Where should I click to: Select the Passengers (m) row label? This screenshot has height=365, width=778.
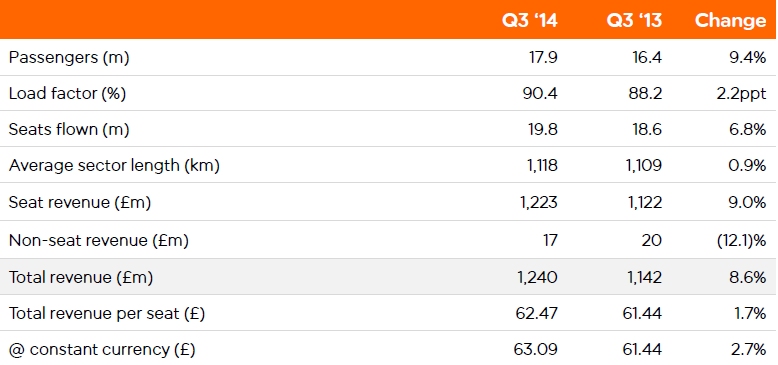pyautogui.click(x=69, y=58)
